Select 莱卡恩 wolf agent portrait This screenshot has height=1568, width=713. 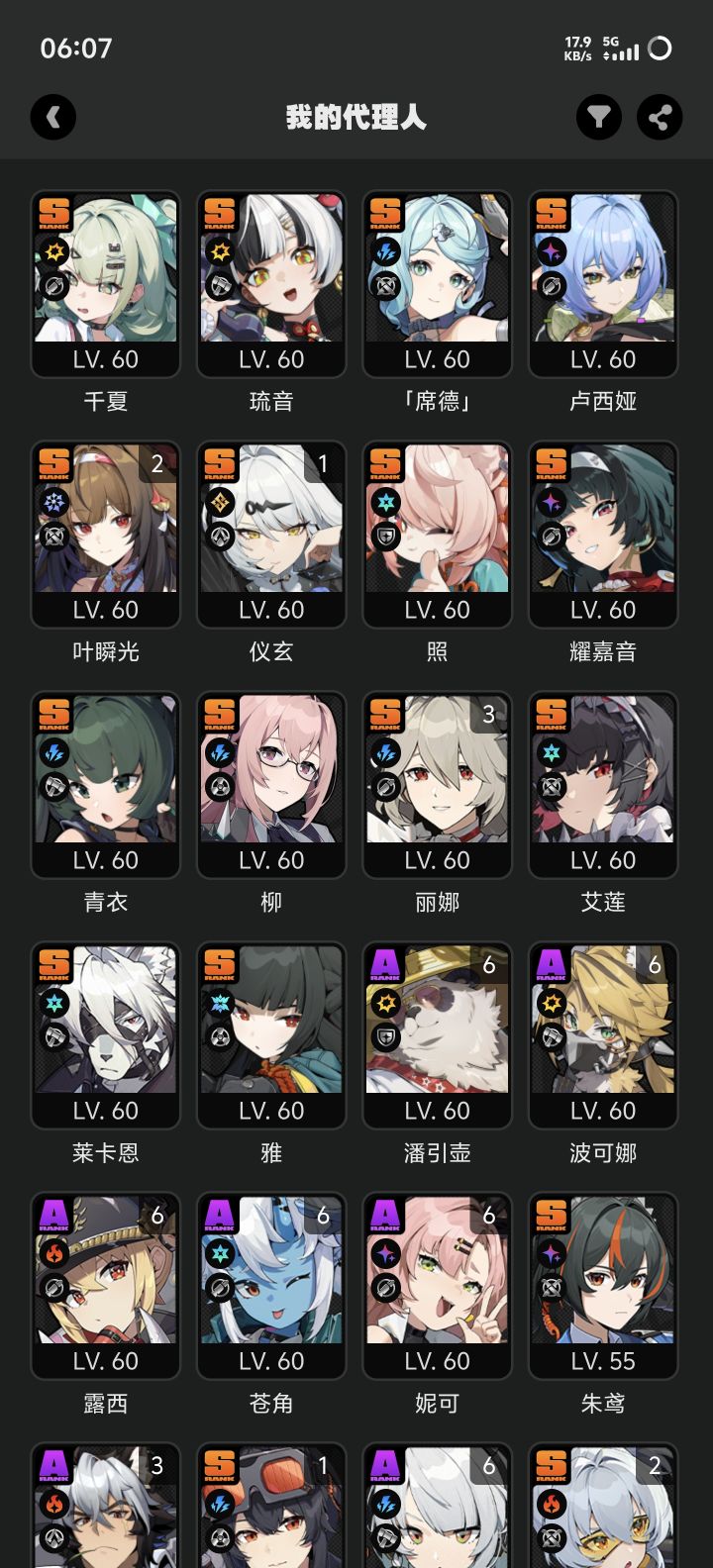[x=106, y=1035]
